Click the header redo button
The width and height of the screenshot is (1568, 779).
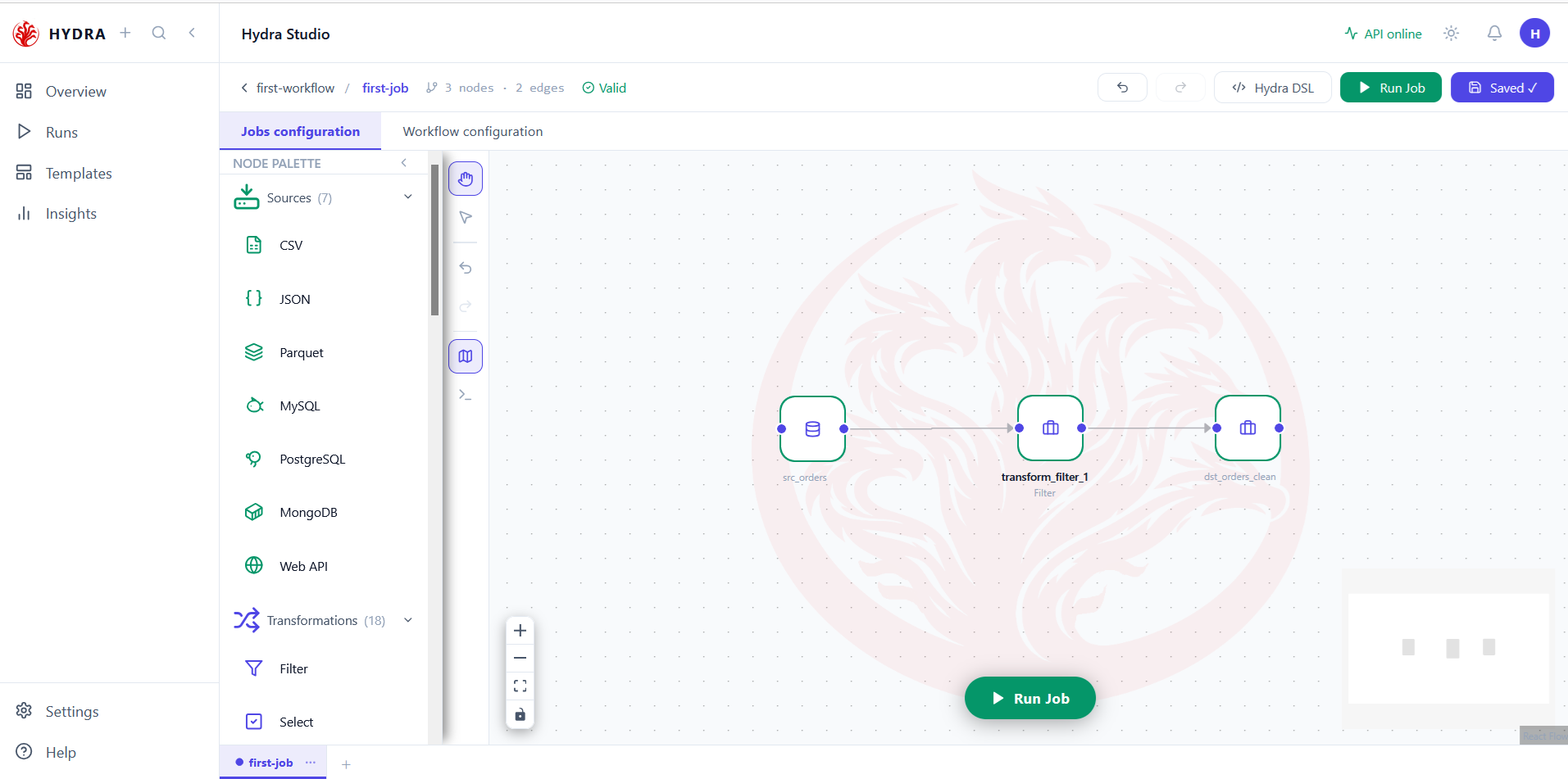point(1180,88)
